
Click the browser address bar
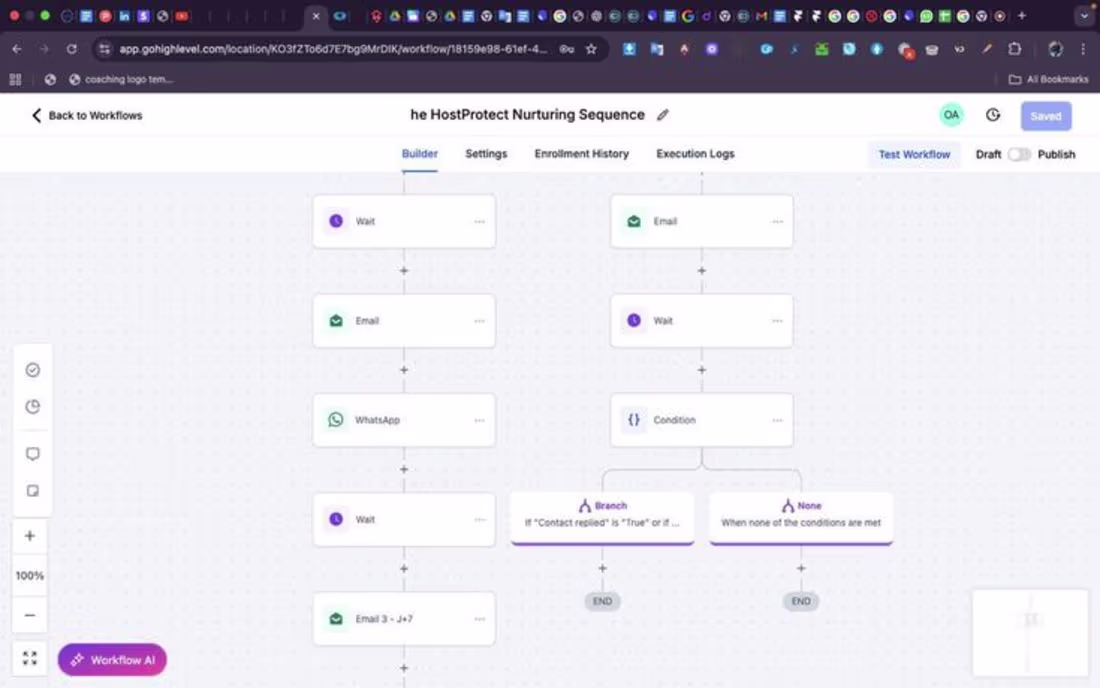(333, 49)
